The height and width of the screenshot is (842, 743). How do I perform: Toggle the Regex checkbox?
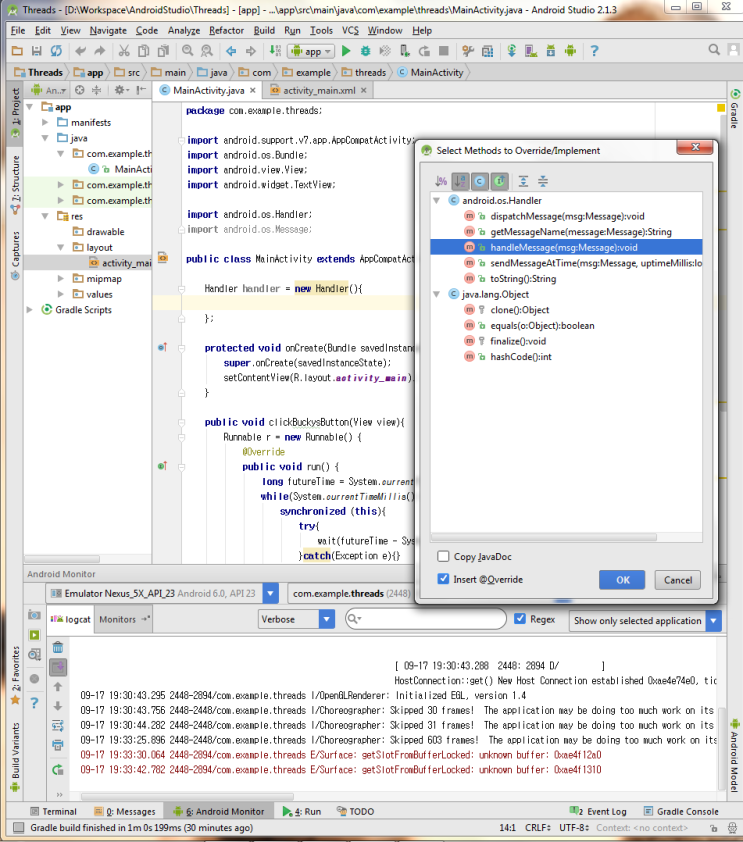pos(520,619)
